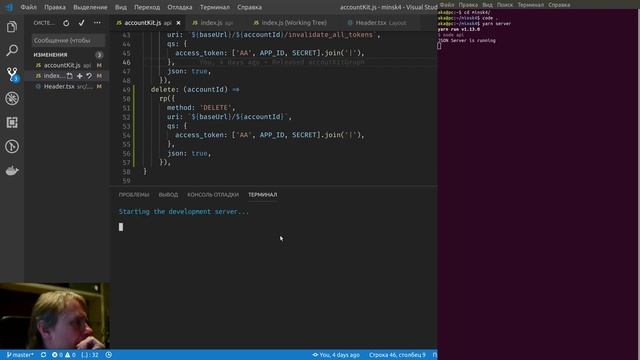640x360 pixels.
Task: Open the КОНСОЛЬ ОТЛАДКИ panel tab
Action: point(213,195)
